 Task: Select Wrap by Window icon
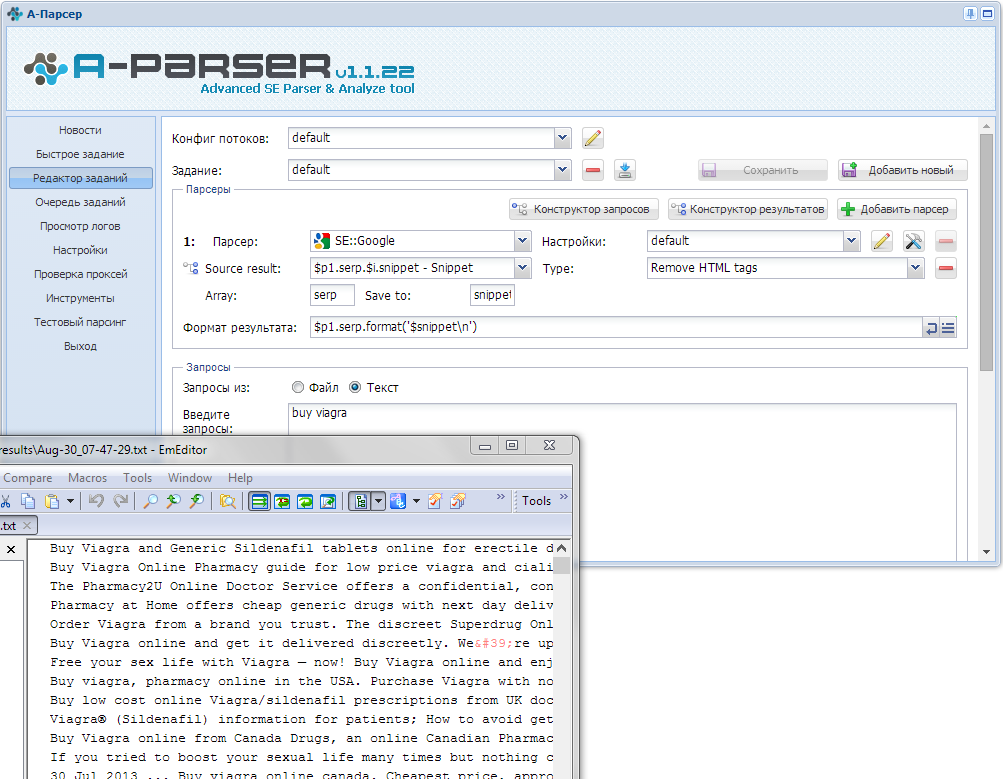point(305,501)
